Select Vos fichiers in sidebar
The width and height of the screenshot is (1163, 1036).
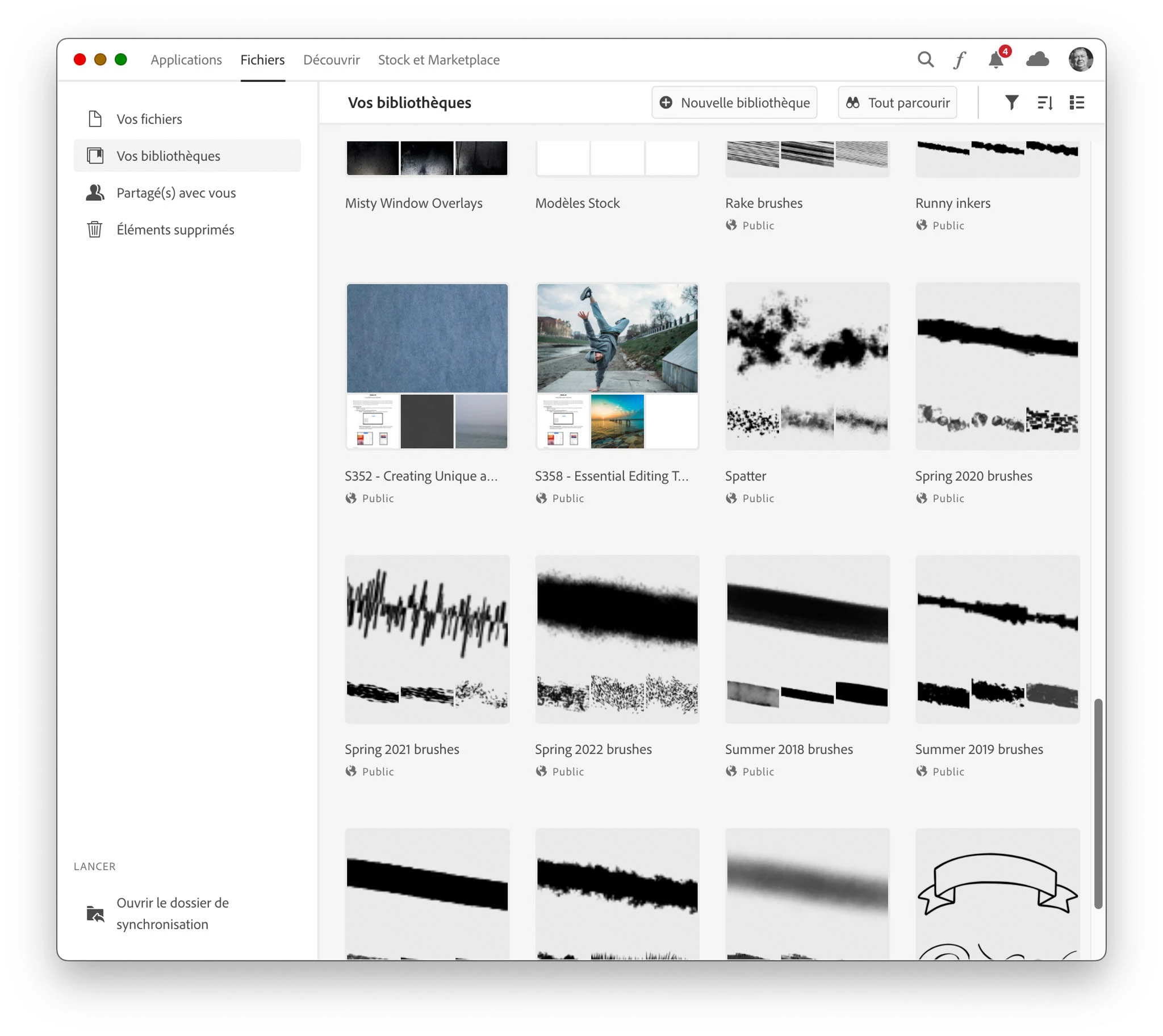149,119
